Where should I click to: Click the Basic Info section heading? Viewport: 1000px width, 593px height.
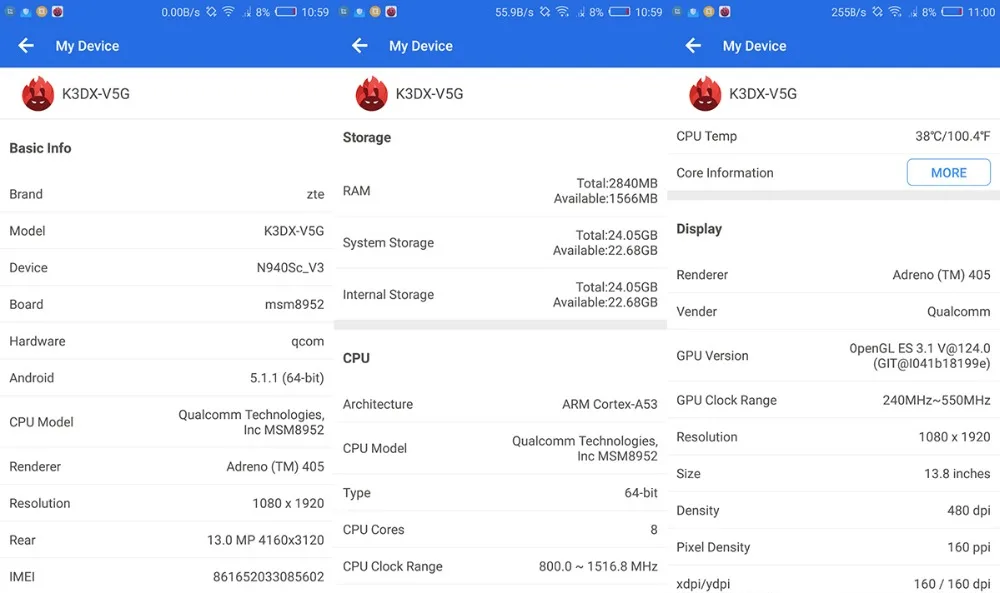40,148
